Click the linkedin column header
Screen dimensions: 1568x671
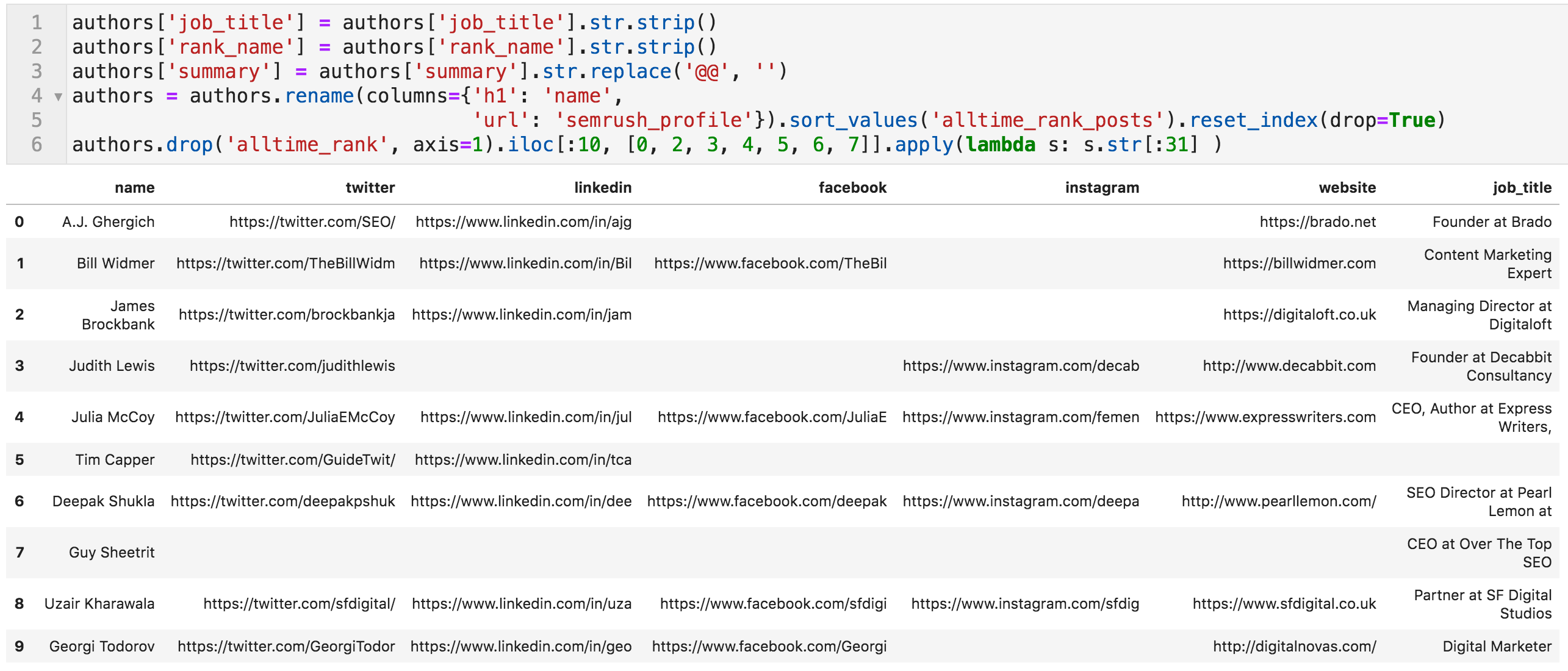tap(602, 187)
